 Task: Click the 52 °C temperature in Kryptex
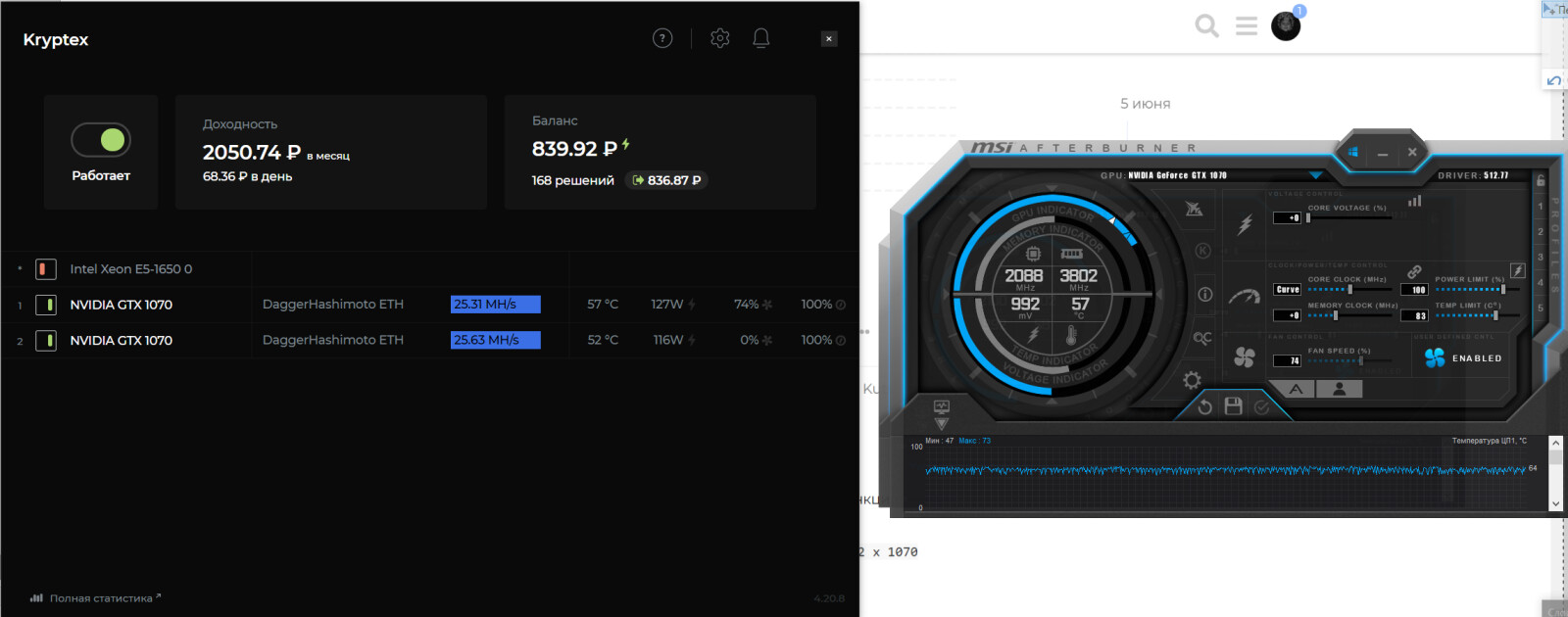603,340
